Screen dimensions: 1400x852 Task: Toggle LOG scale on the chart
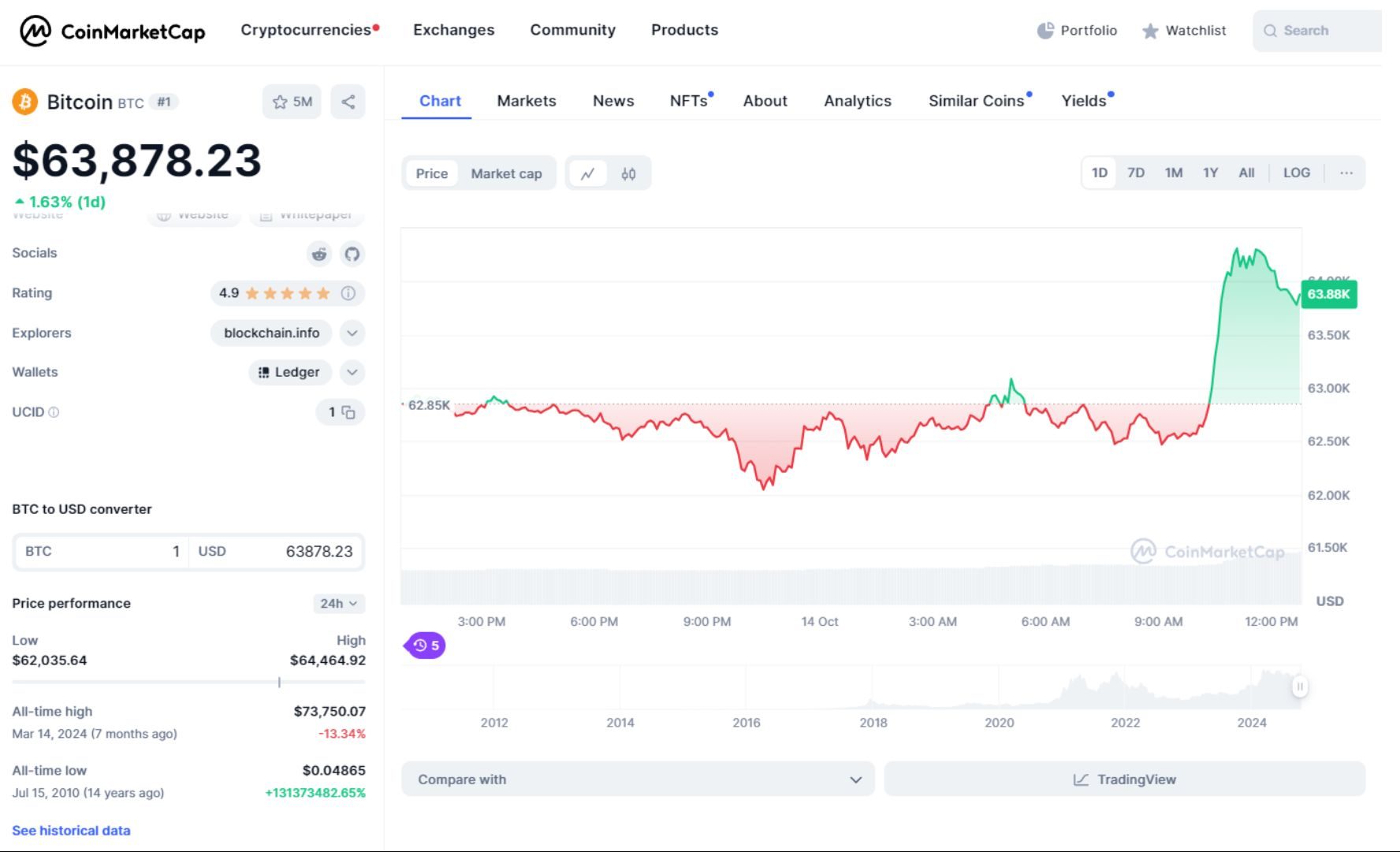(1297, 173)
